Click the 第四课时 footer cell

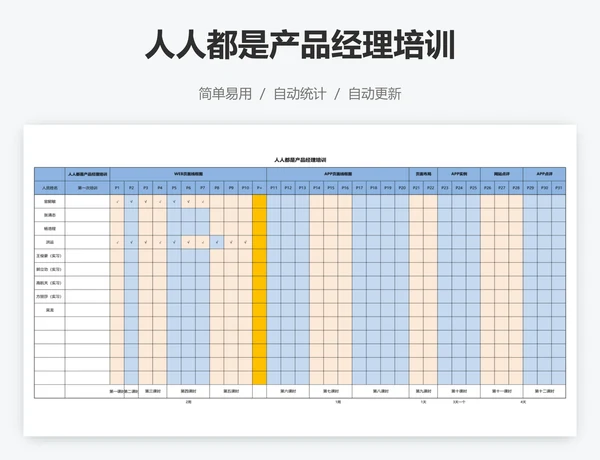click(x=188, y=391)
